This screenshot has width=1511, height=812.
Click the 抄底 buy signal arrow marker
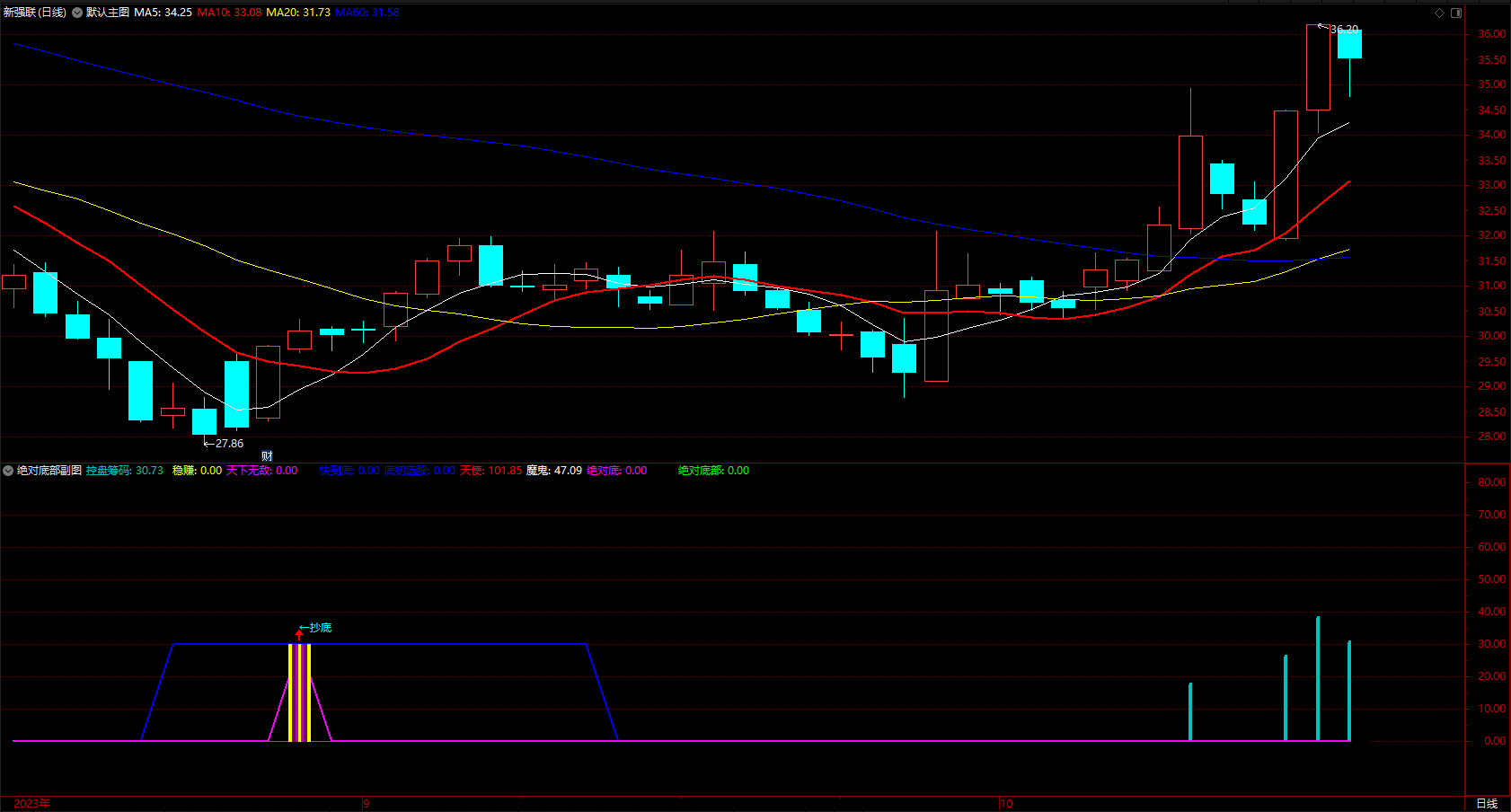299,634
